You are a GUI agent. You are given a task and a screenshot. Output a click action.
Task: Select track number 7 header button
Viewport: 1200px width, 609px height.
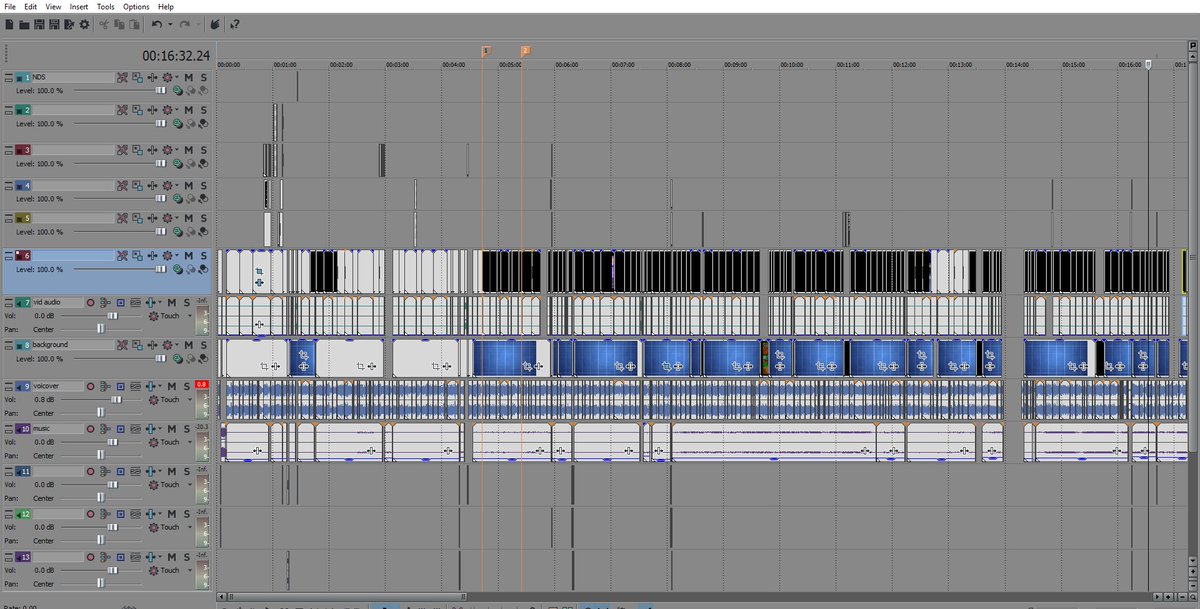(x=23, y=303)
